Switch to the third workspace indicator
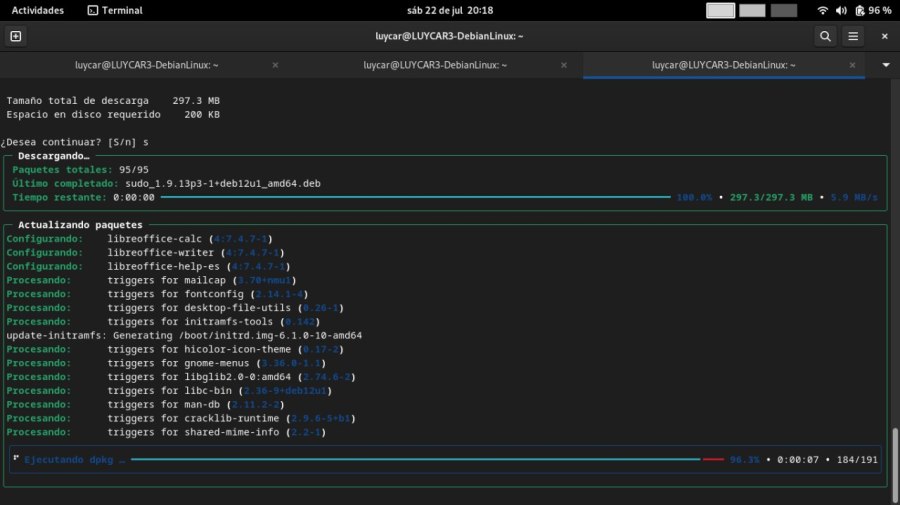Viewport: 900px width, 505px height. pyautogui.click(x=784, y=10)
